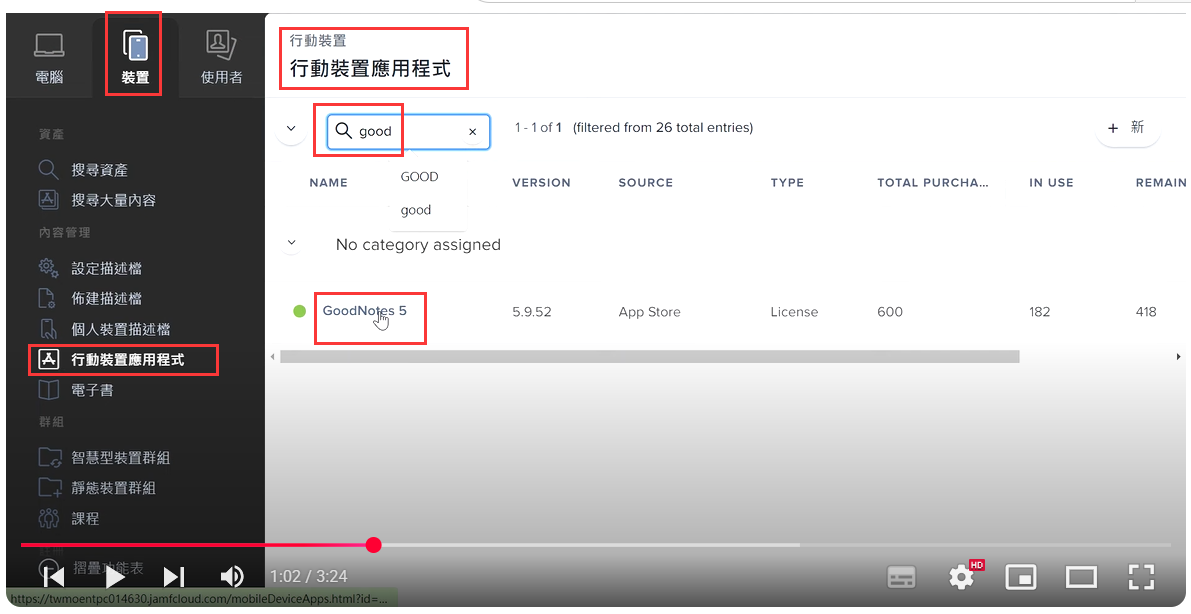Switch to the 使用者 users tab
This screenshot has height=614, width=1191.
[x=221, y=59]
